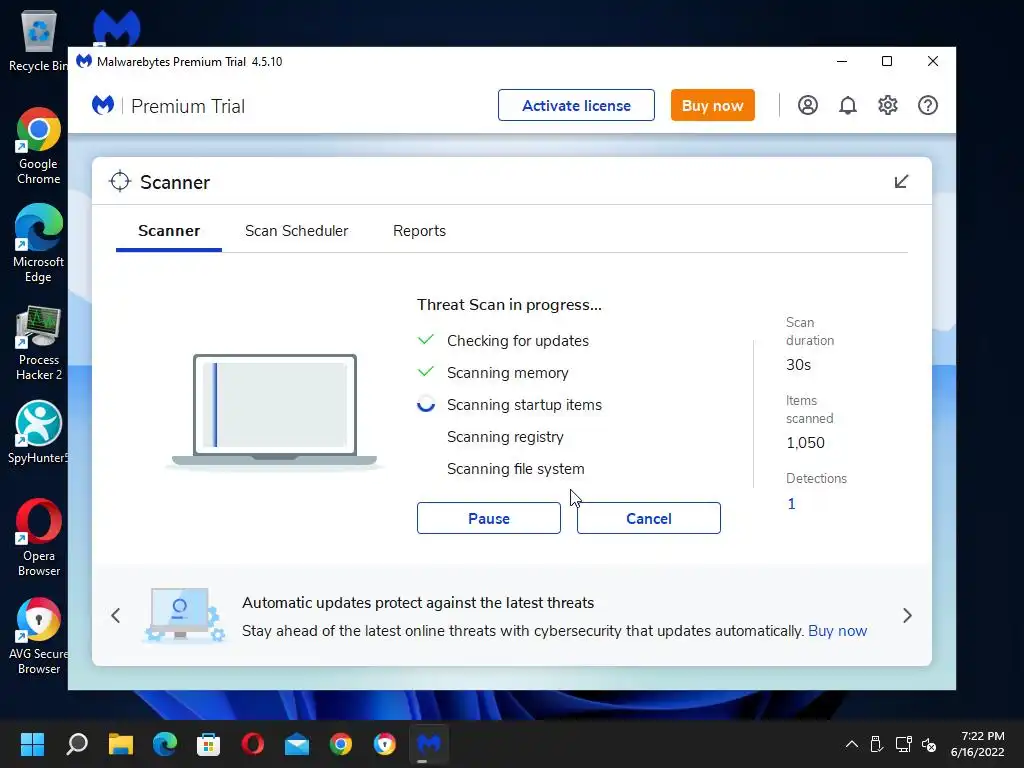
Task: Open the account profile icon
Action: [808, 105]
